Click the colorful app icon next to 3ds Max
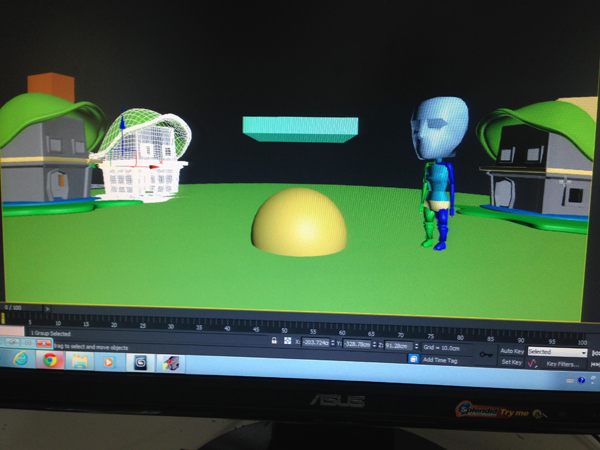This screenshot has height=450, width=600. pos(171,364)
